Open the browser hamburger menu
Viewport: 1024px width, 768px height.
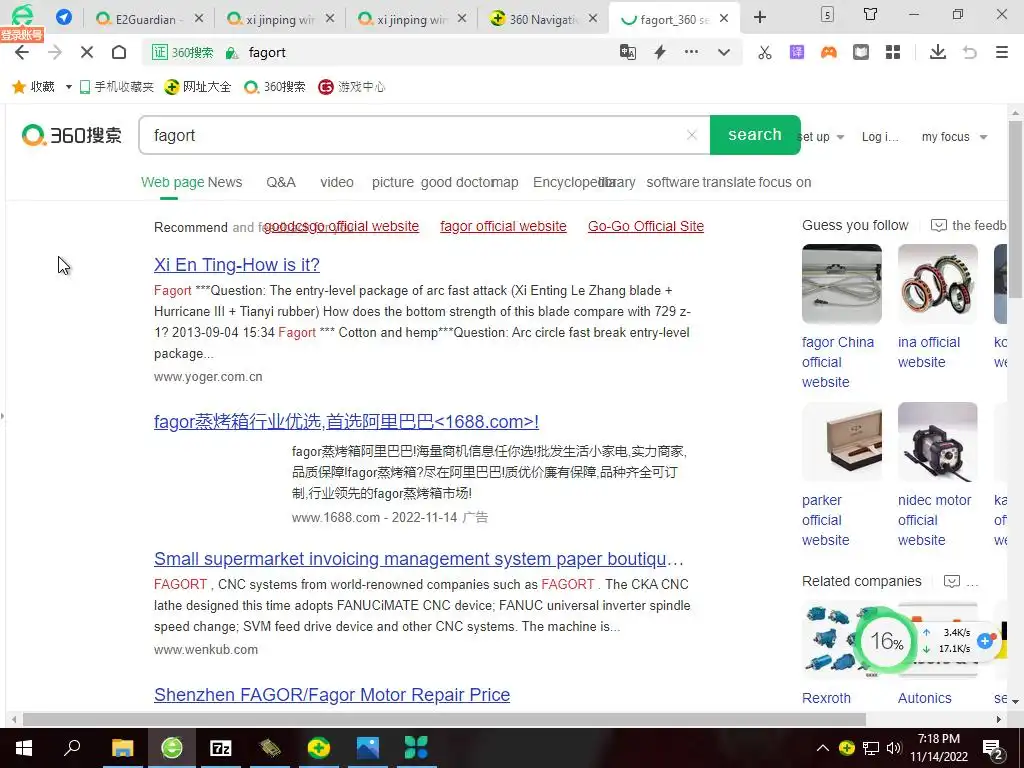pos(1002,52)
